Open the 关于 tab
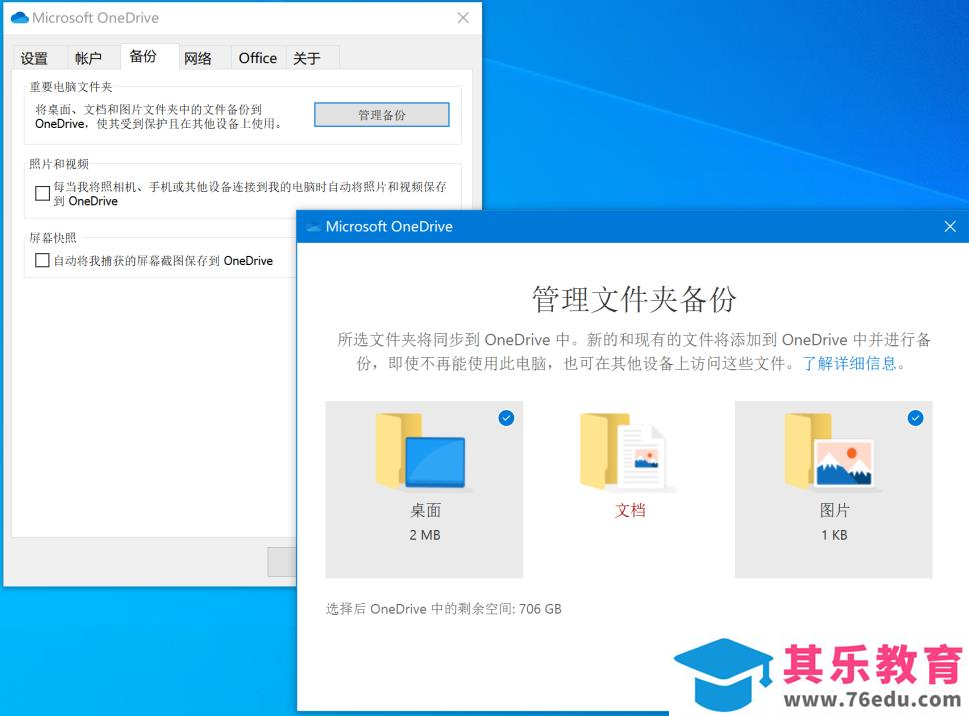The height and width of the screenshot is (716, 969). point(307,58)
